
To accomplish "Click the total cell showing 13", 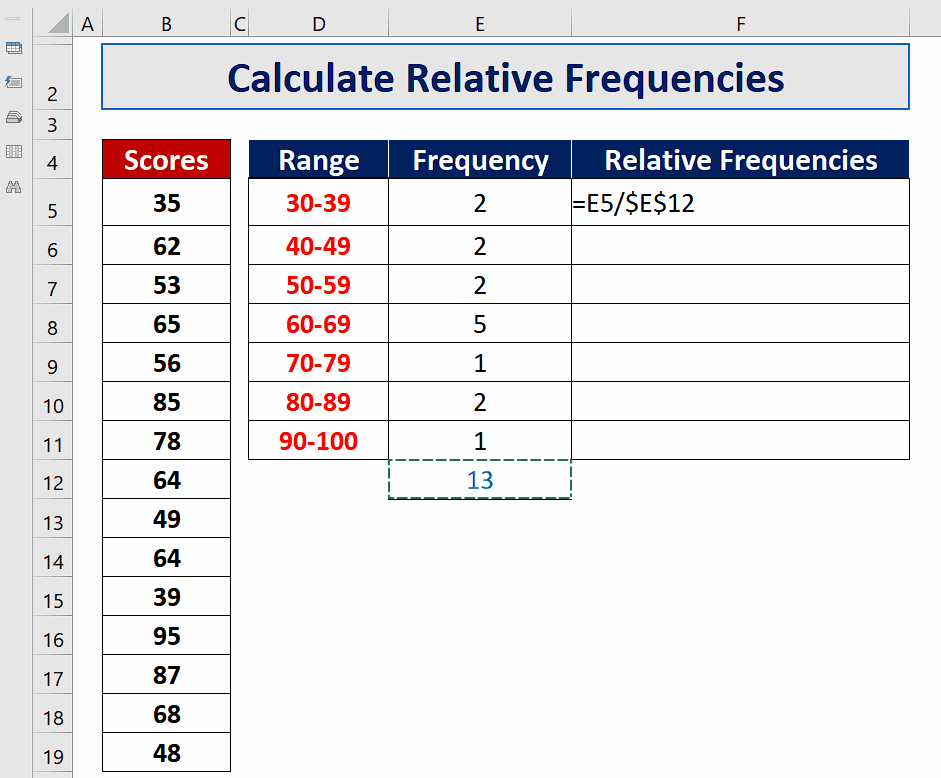I will click(480, 480).
